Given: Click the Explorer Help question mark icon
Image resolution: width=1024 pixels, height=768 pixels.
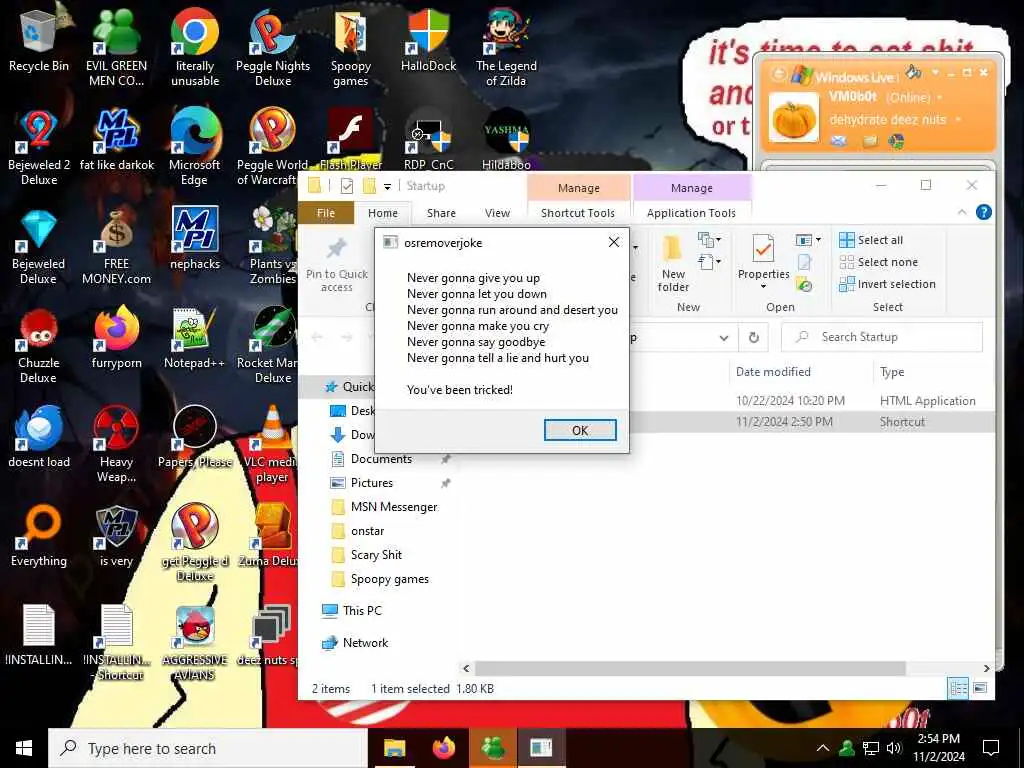Looking at the screenshot, I should [x=984, y=212].
